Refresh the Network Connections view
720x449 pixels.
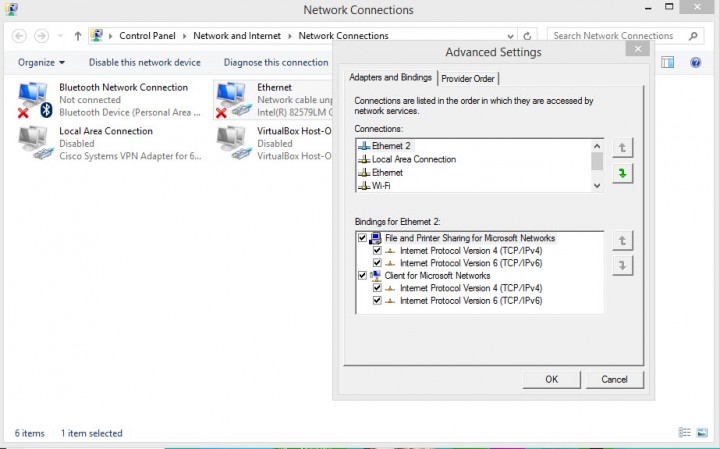527,36
